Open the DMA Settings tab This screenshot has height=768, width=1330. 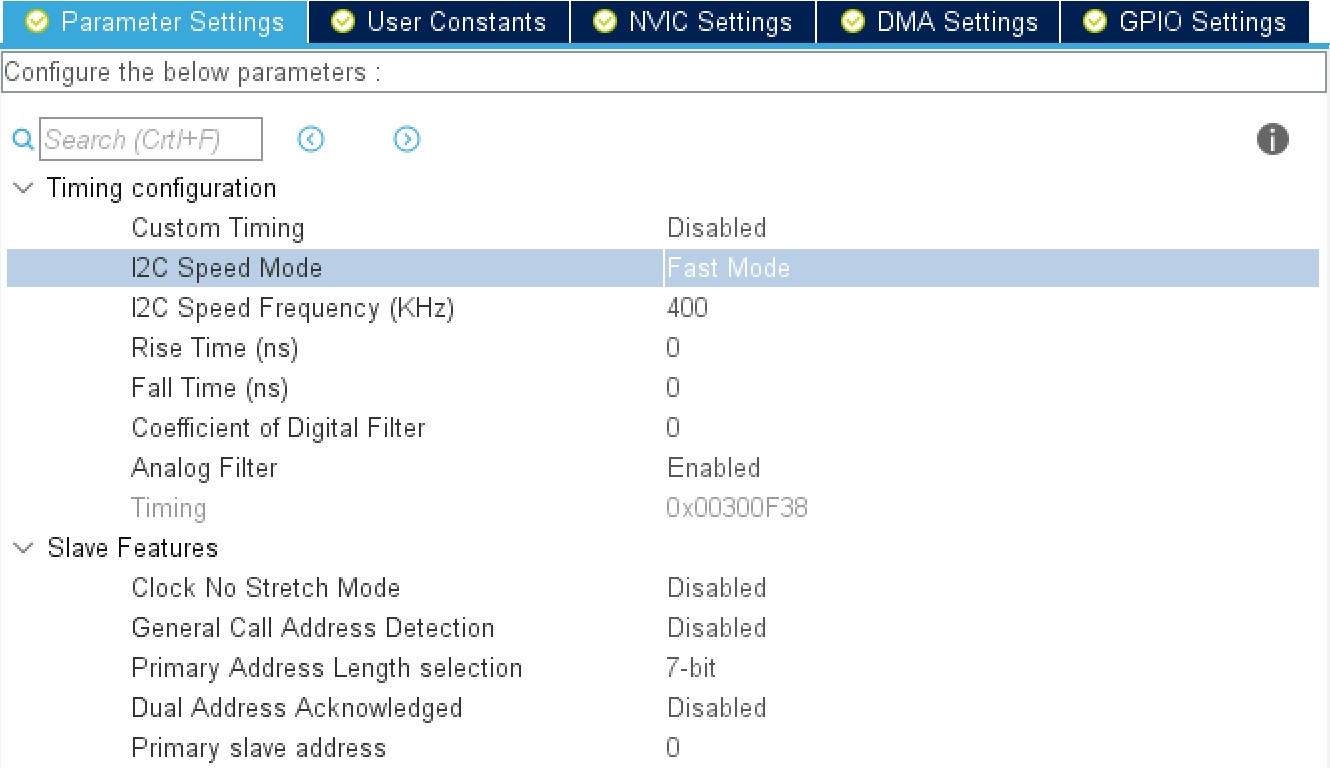tap(938, 22)
